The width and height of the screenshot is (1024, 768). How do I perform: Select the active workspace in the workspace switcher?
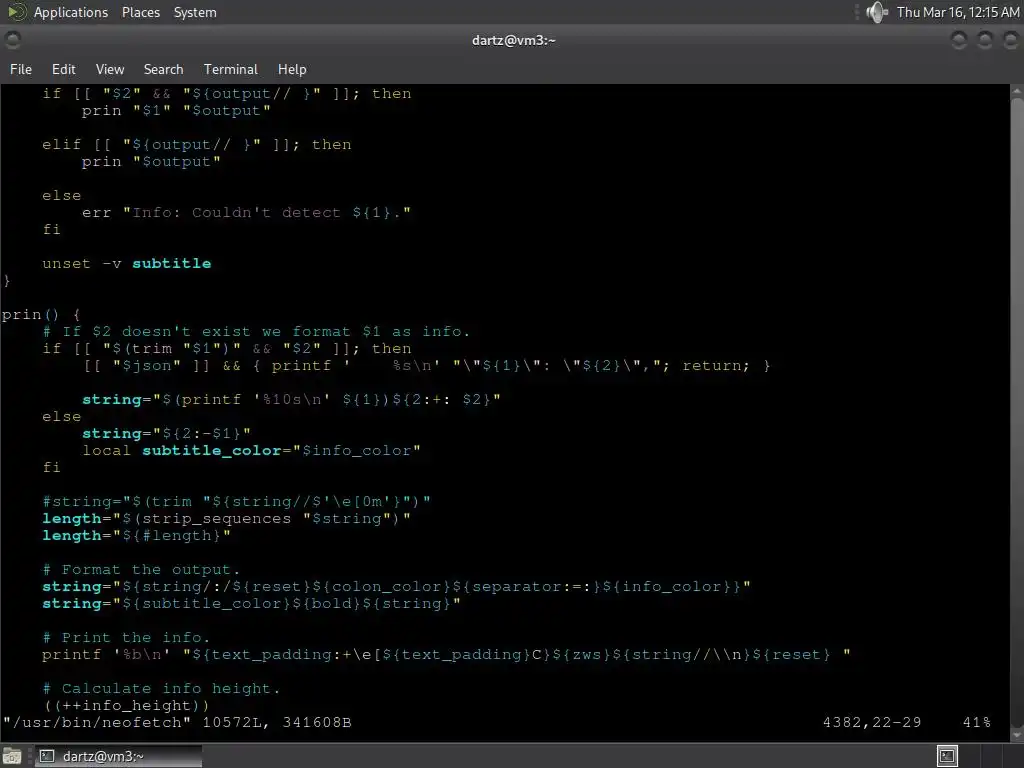click(947, 756)
